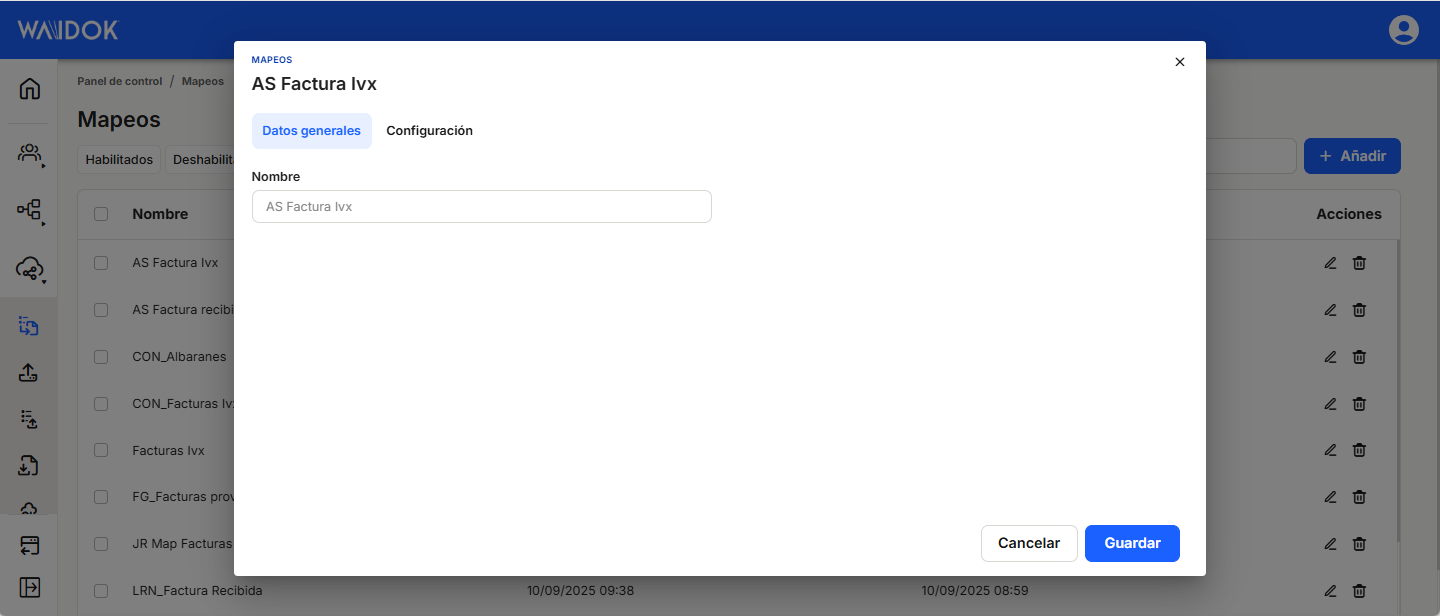
Task: Expand the cloud share sidebar menu
Action: coord(30,269)
